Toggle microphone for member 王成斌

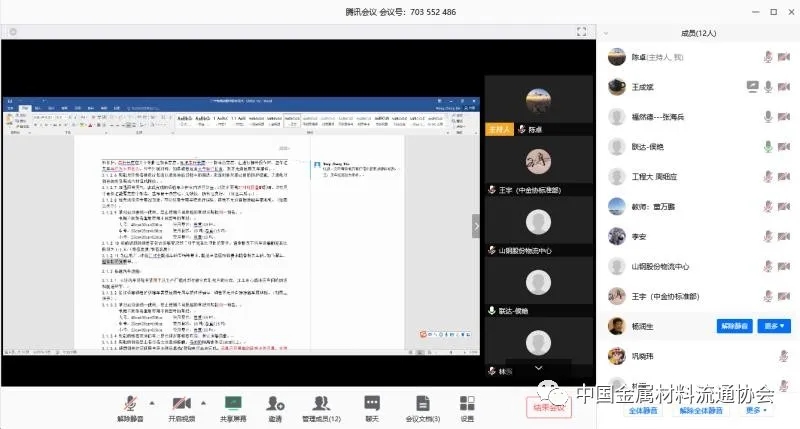[768, 87]
